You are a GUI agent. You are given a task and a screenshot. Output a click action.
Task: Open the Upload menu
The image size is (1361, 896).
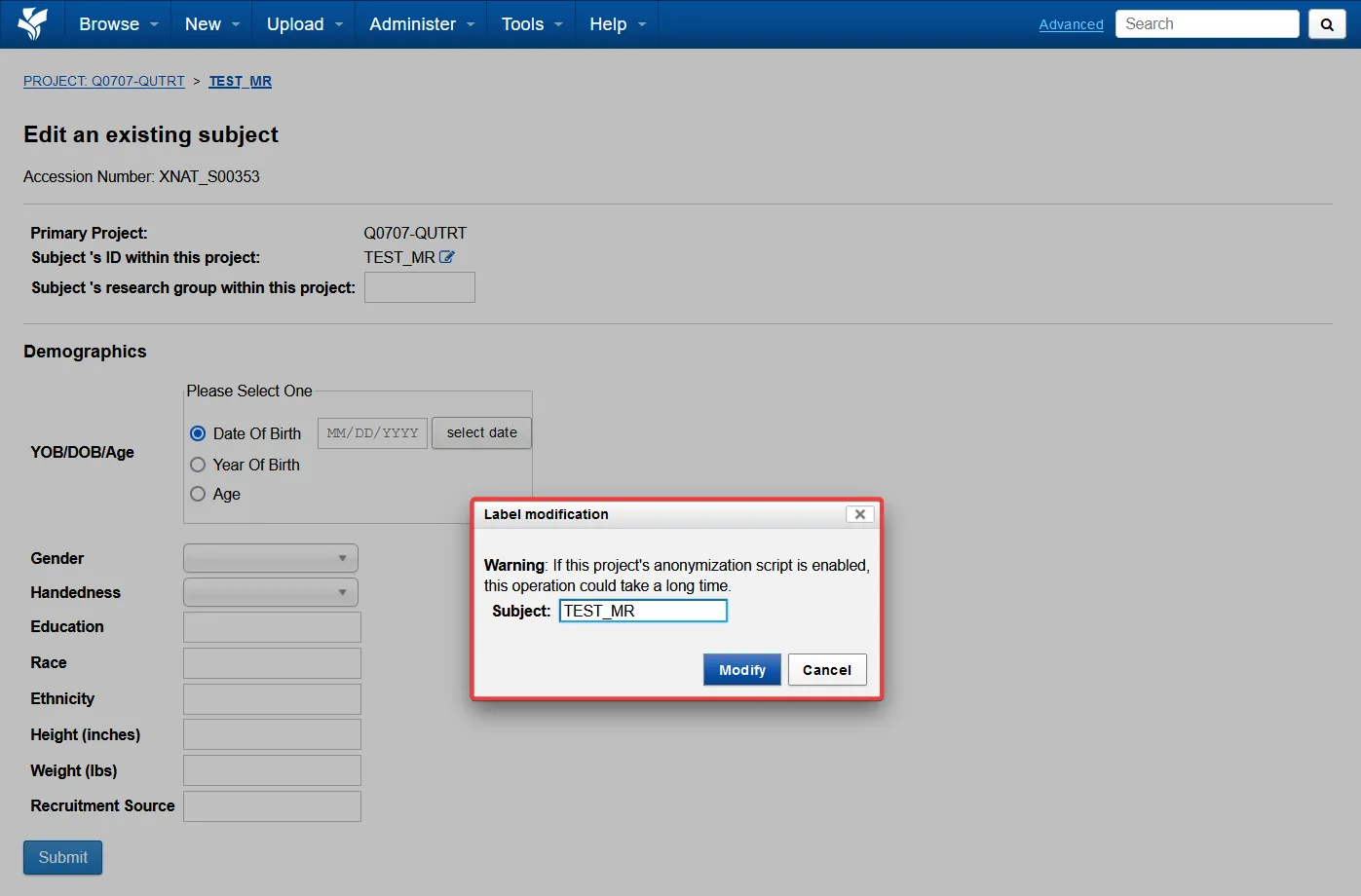point(304,24)
